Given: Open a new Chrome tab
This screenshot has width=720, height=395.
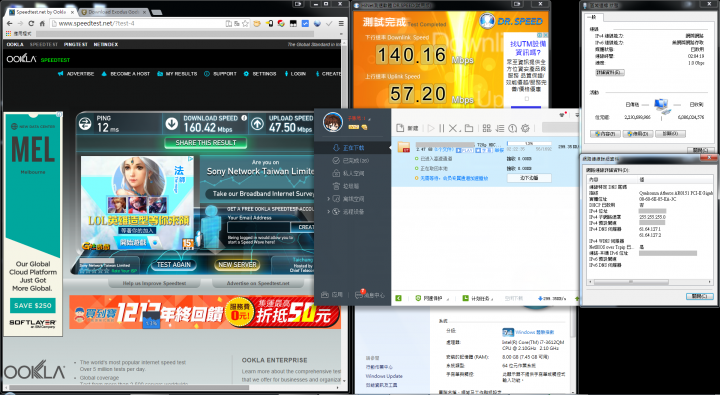Looking at the screenshot, I should pyautogui.click(x=157, y=12).
